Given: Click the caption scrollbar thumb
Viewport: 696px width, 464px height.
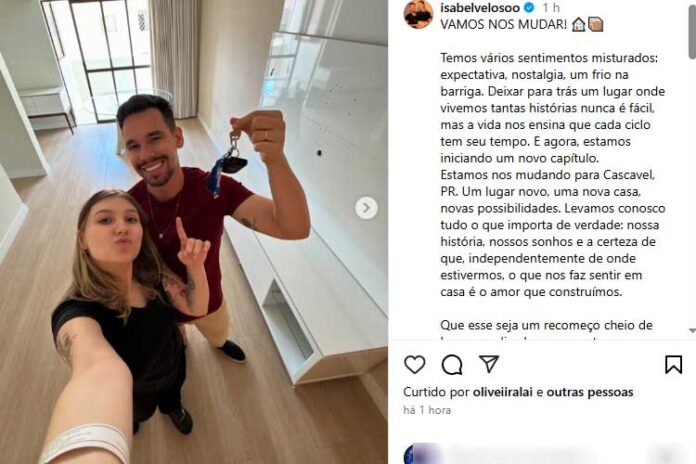Looking at the screenshot, I should pos(692,29).
